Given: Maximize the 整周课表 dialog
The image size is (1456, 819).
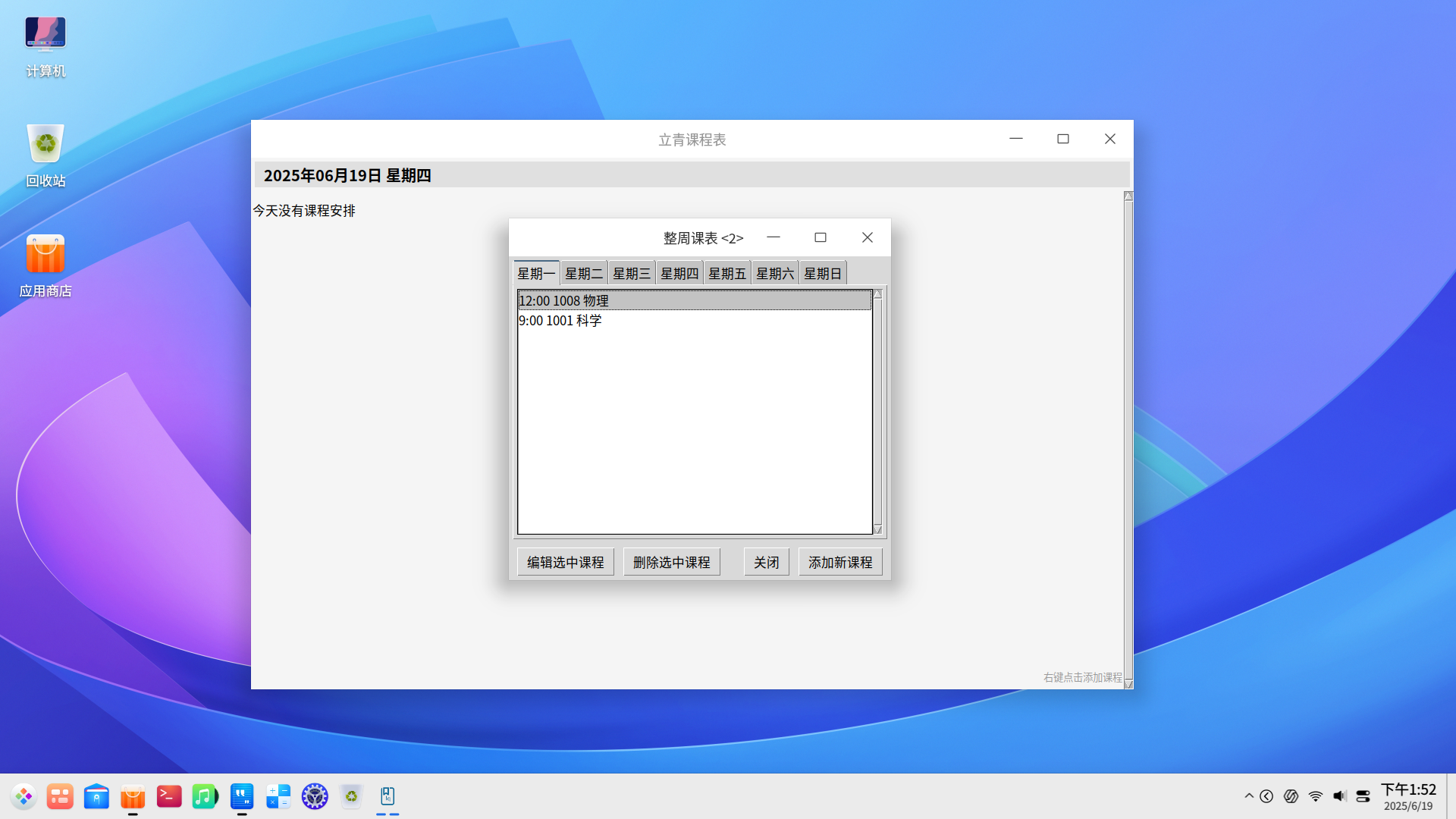Looking at the screenshot, I should pyautogui.click(x=821, y=237).
